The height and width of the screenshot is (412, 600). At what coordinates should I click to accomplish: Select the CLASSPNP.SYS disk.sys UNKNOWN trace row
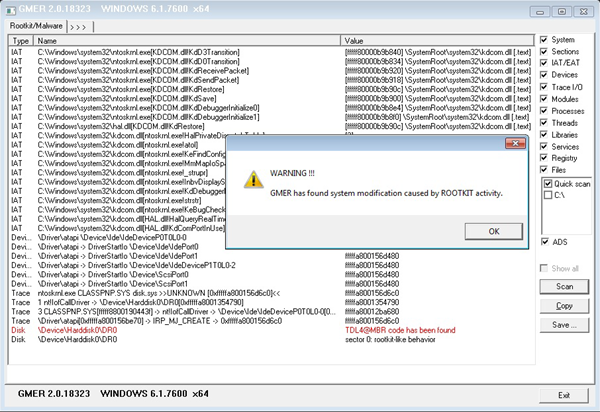click(x=271, y=293)
